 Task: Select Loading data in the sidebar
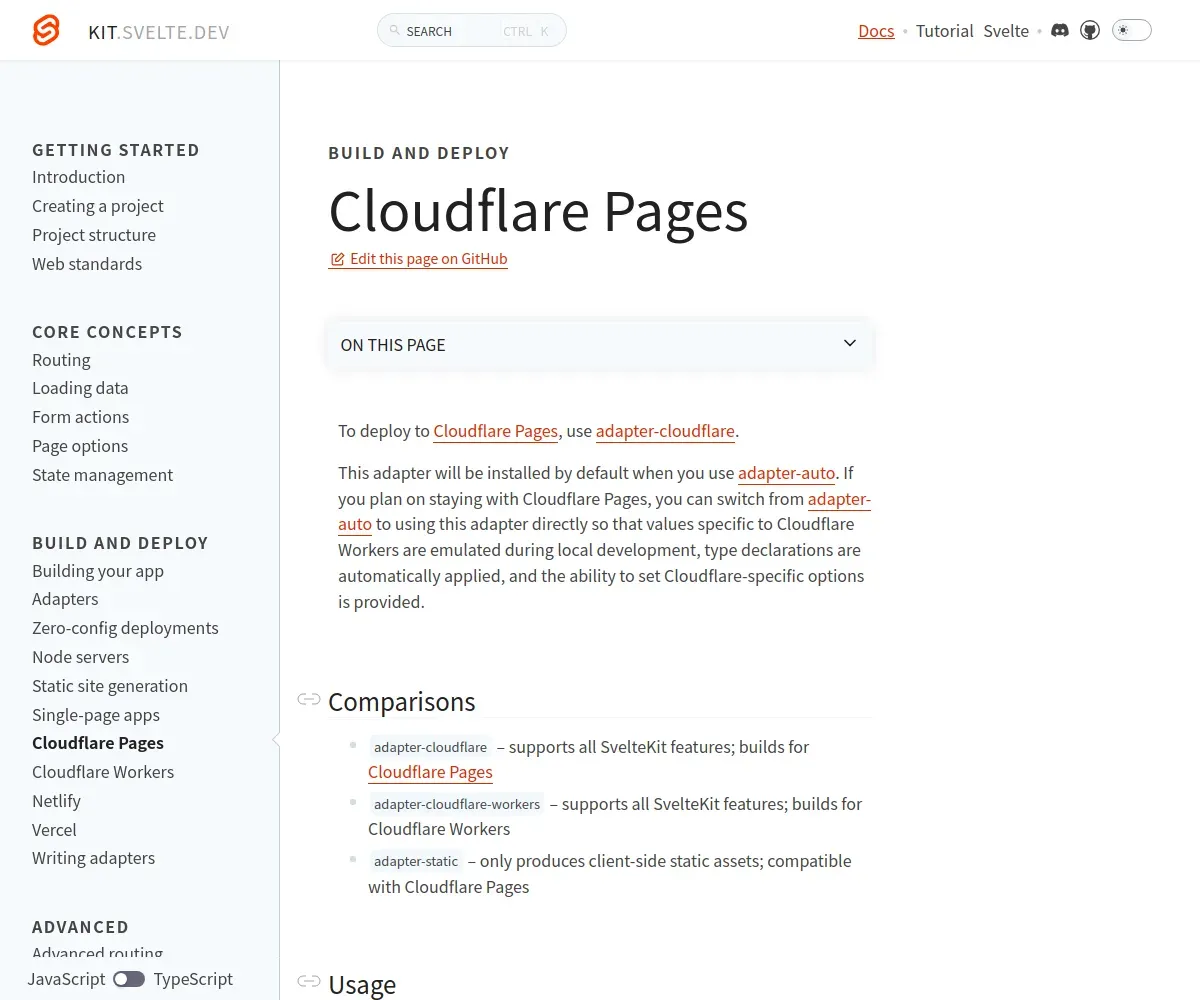80,388
